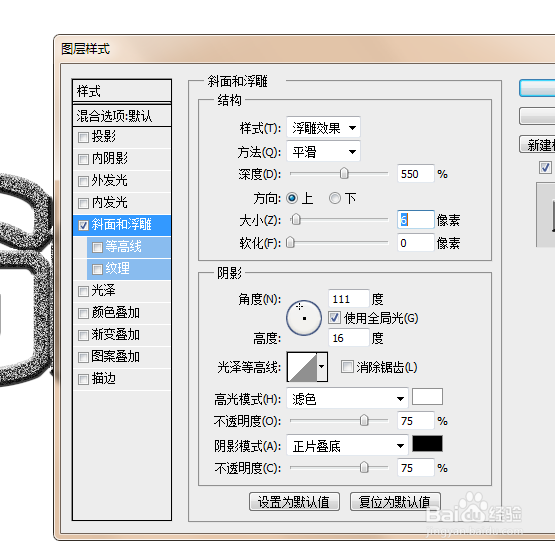Viewport: 555px width, 551px height.
Task: Select the 斜面和浮雕 list entry
Action: point(122,225)
